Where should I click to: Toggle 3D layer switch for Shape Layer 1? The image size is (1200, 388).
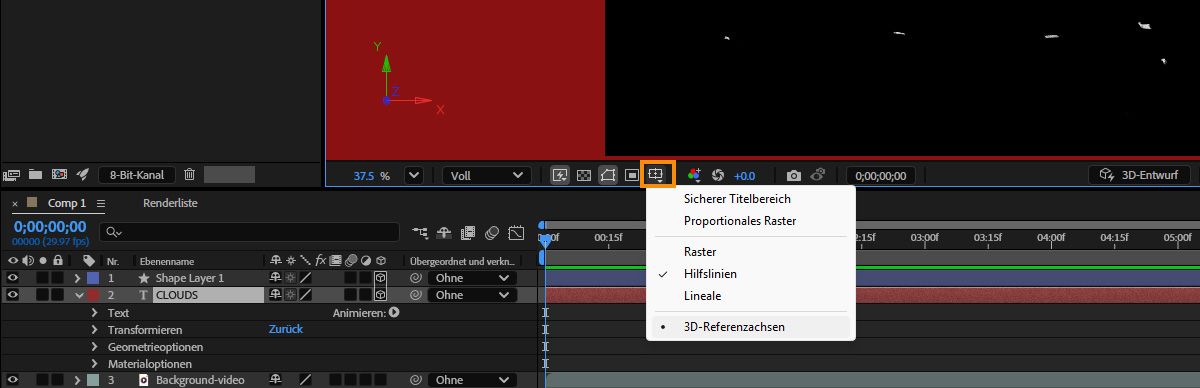[x=380, y=278]
